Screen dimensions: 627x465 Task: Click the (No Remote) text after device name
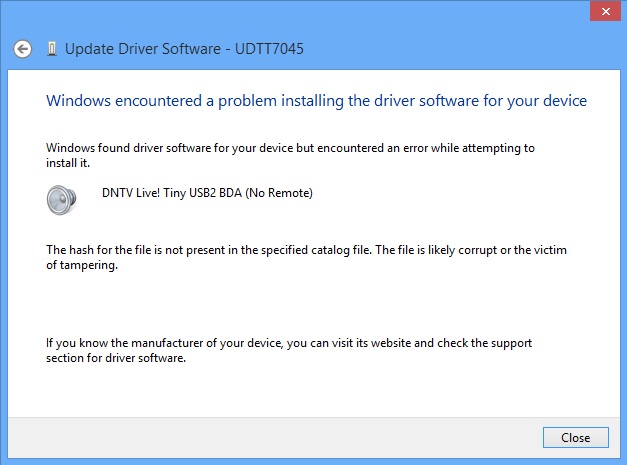pyautogui.click(x=284, y=193)
